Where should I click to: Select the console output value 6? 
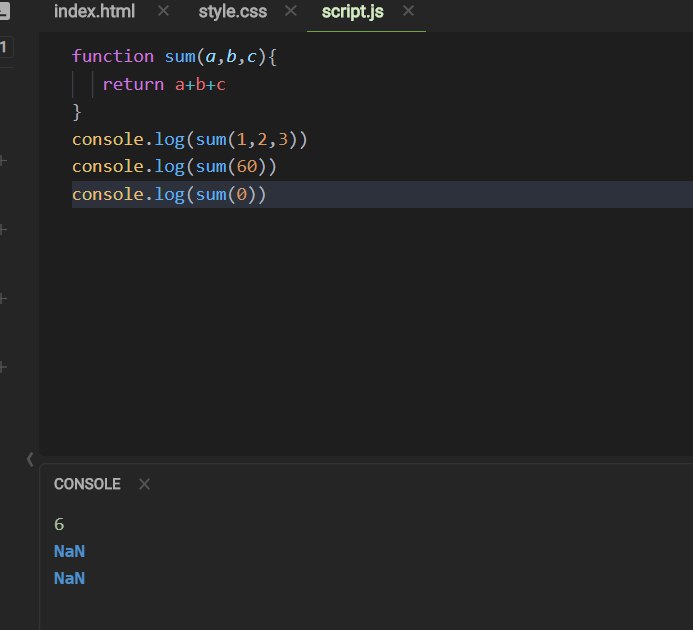pyautogui.click(x=59, y=524)
